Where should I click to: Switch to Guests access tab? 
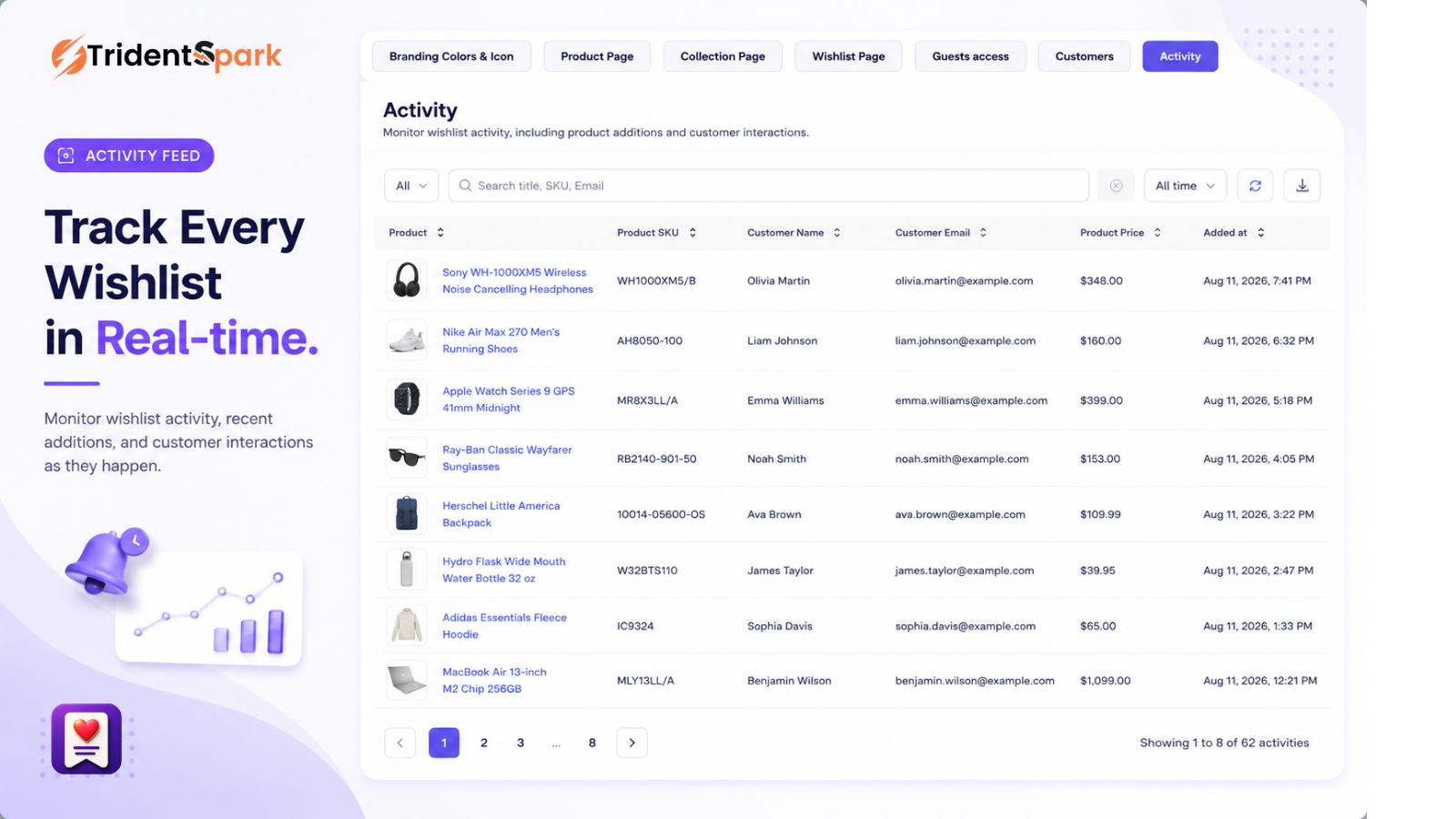point(970,56)
